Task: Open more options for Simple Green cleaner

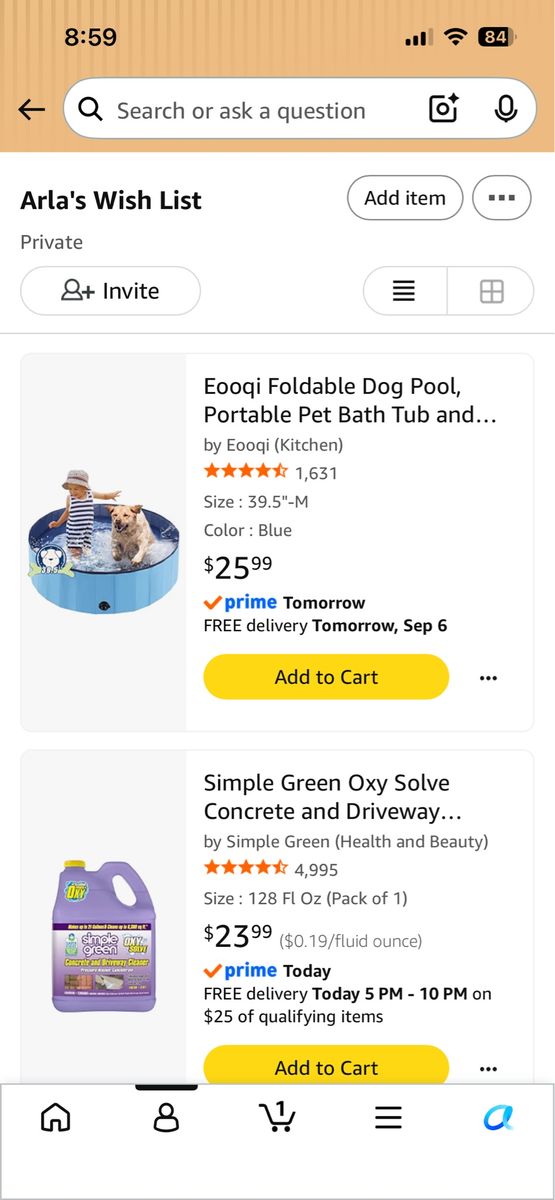Action: pos(488,1069)
